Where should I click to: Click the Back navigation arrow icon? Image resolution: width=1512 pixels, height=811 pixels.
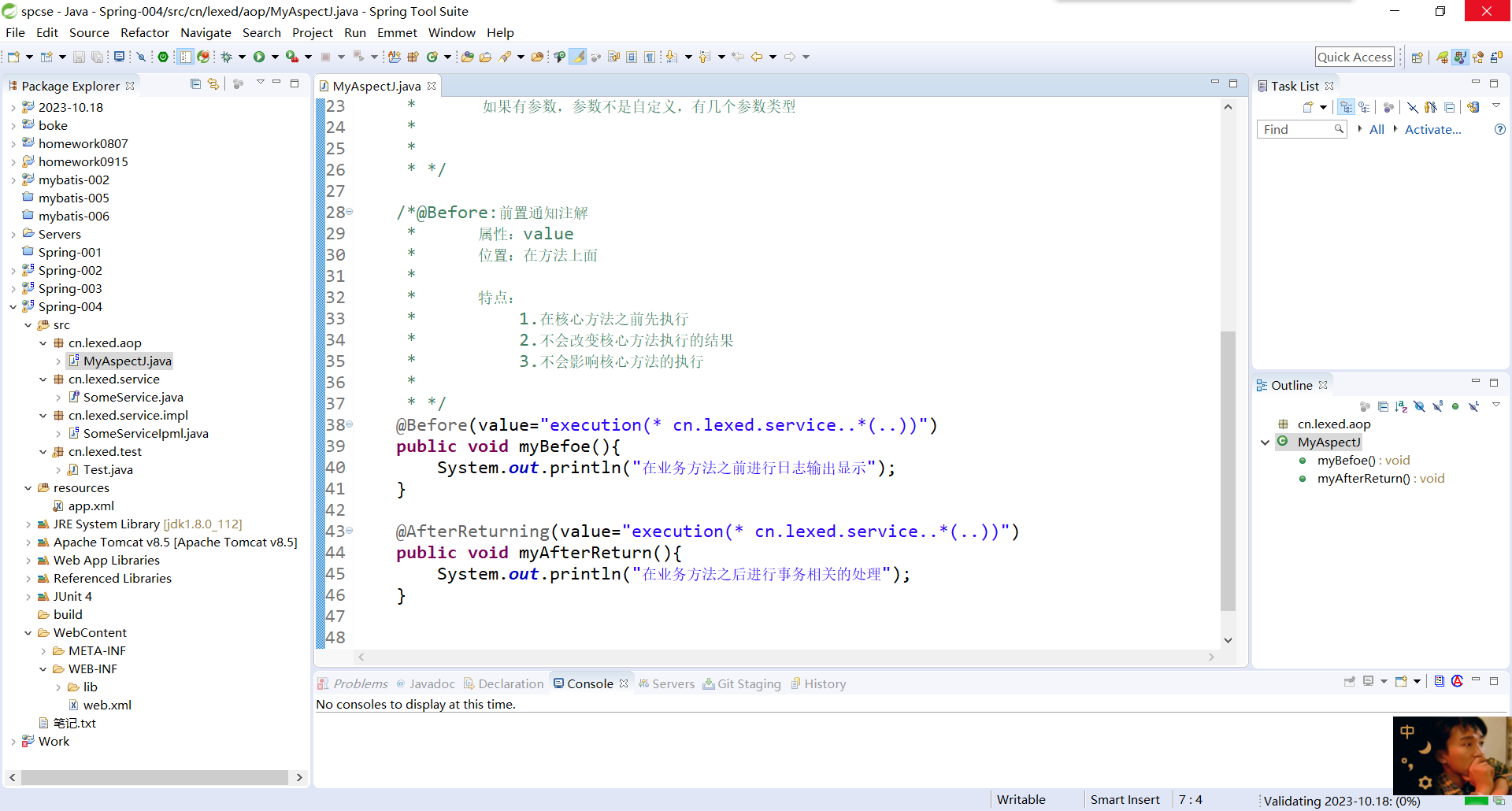point(756,57)
